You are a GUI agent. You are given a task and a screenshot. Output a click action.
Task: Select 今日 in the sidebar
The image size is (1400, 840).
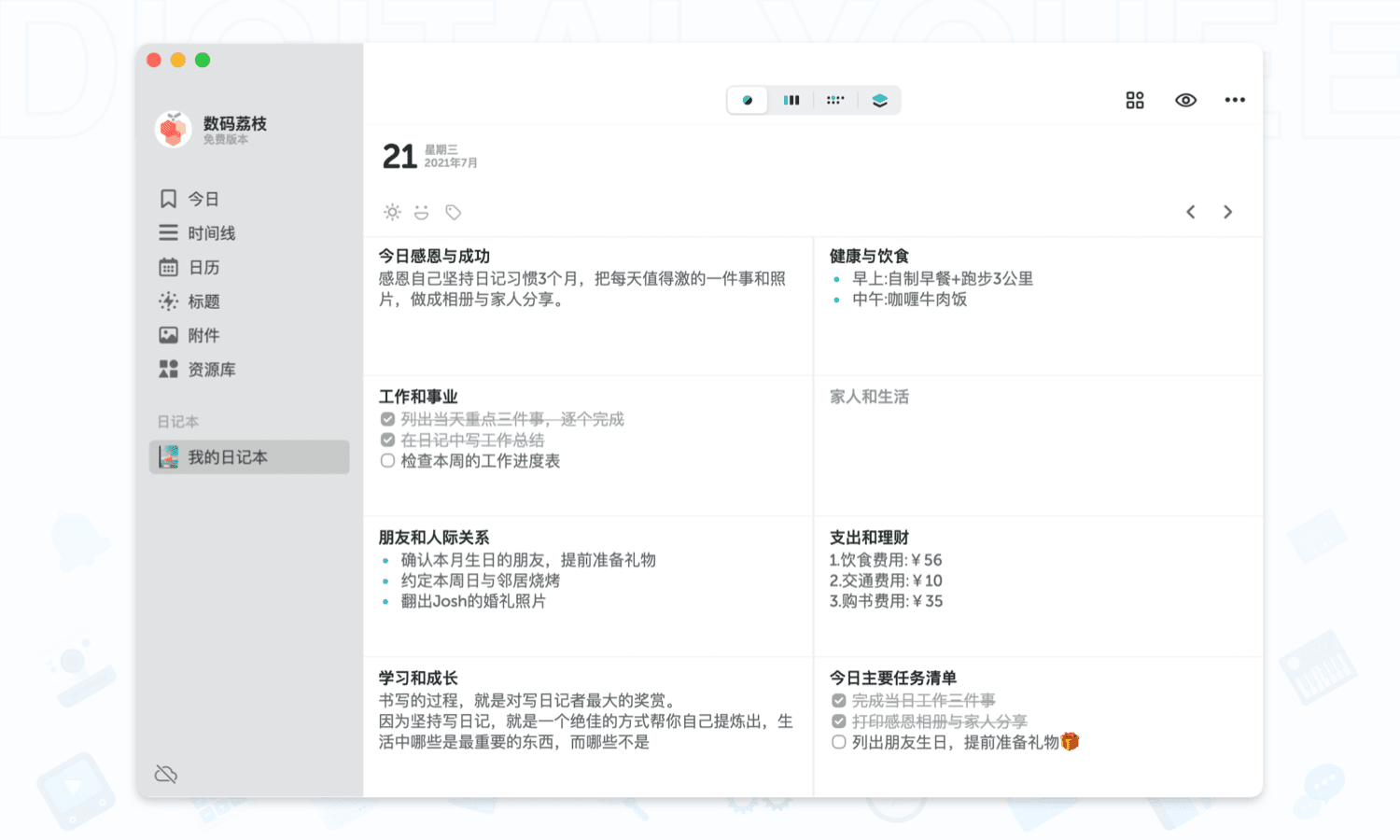(x=203, y=199)
